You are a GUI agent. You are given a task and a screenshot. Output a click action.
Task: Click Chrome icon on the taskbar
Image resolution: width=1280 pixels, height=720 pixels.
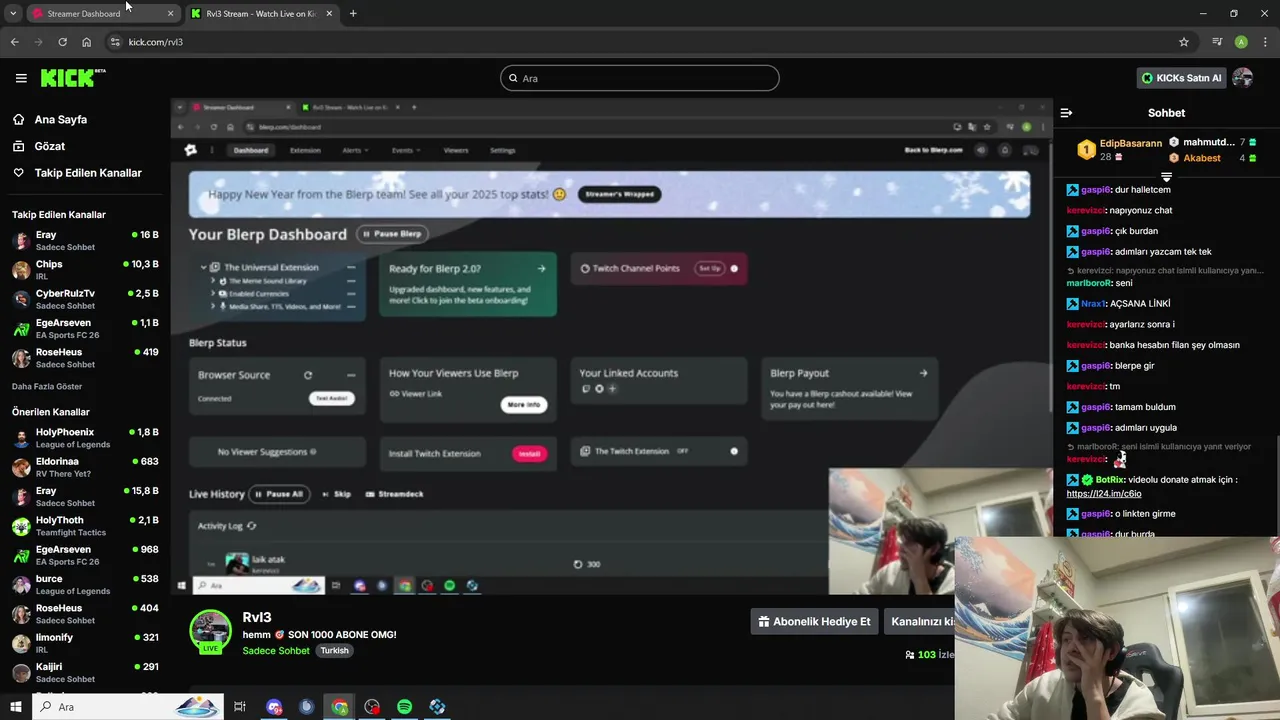[340, 707]
